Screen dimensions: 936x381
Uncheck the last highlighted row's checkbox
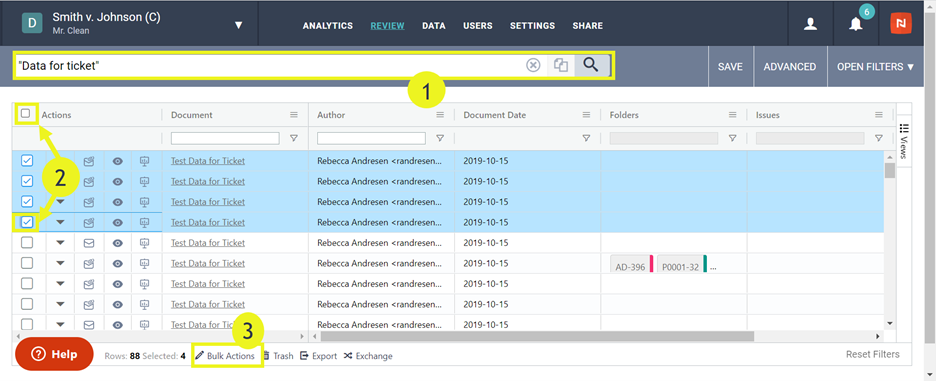(27, 222)
